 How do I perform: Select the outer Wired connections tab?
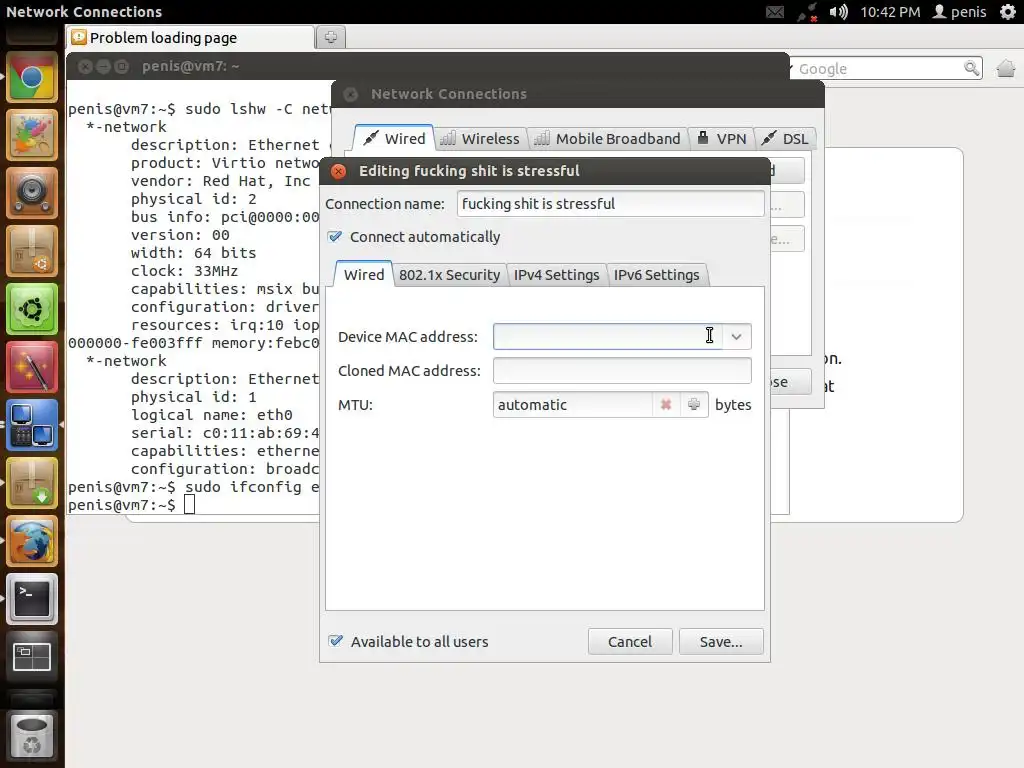coord(394,138)
